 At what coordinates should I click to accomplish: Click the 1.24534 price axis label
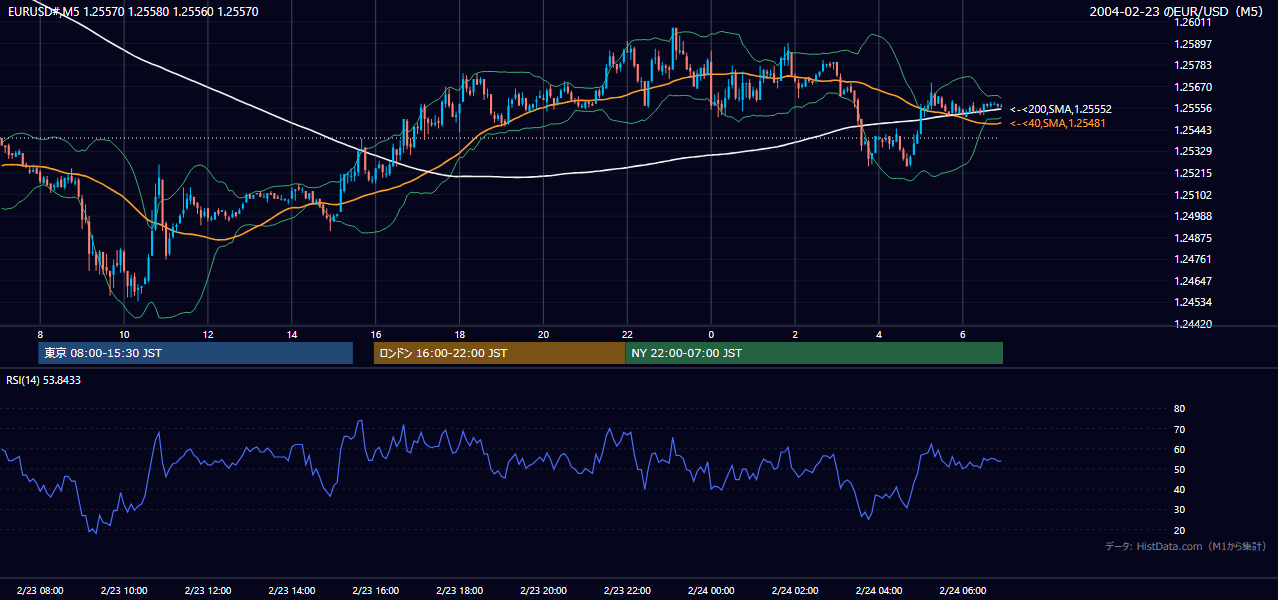click(x=1194, y=302)
